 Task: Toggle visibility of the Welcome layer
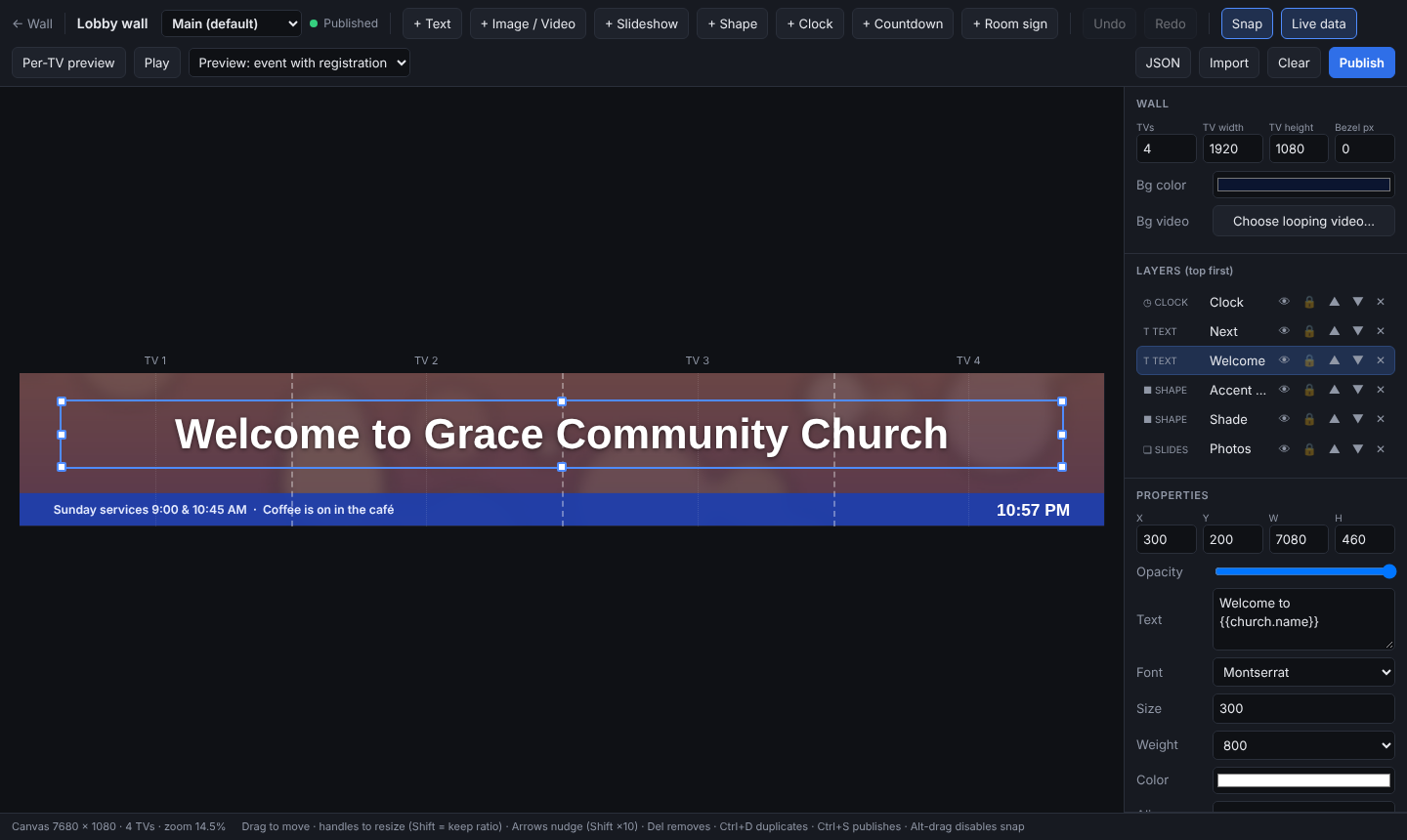click(1284, 360)
